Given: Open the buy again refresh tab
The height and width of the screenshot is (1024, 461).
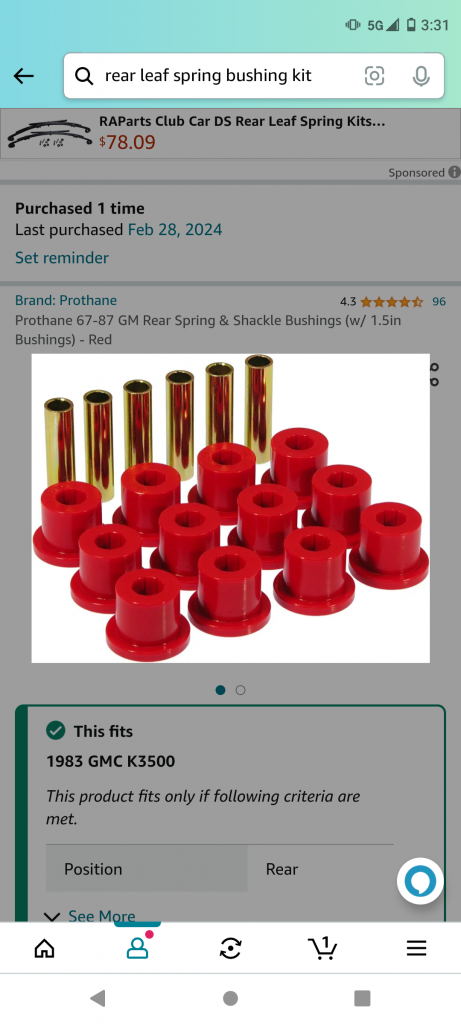Looking at the screenshot, I should [230, 948].
